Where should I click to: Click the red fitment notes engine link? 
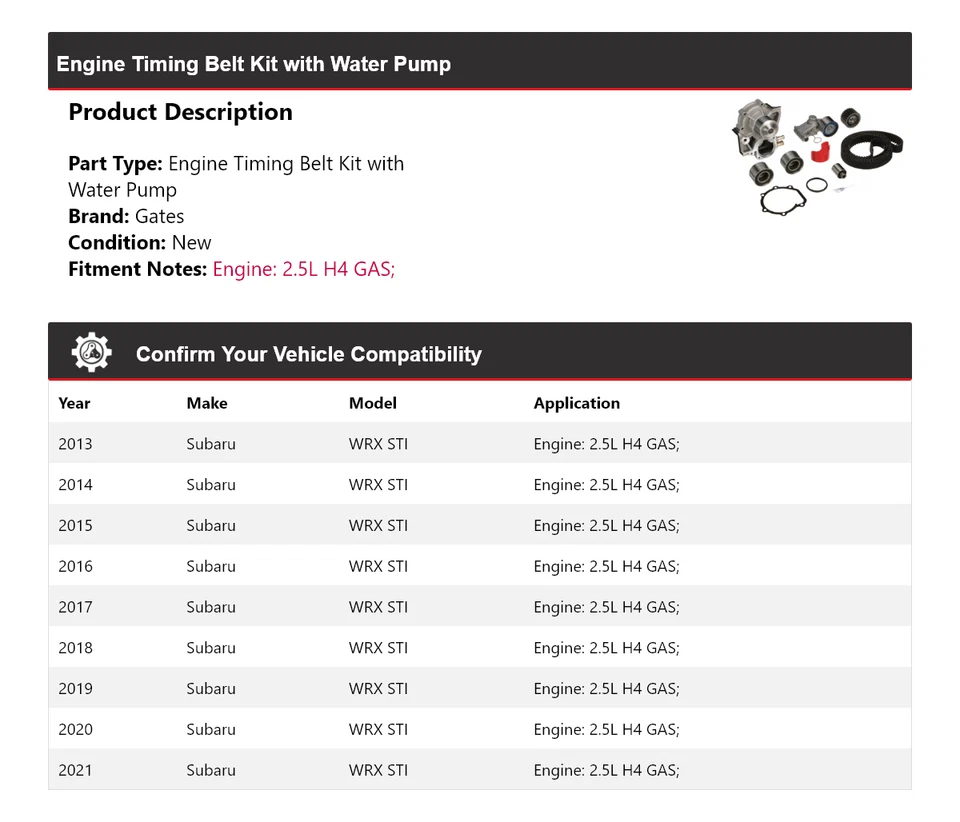(x=304, y=269)
